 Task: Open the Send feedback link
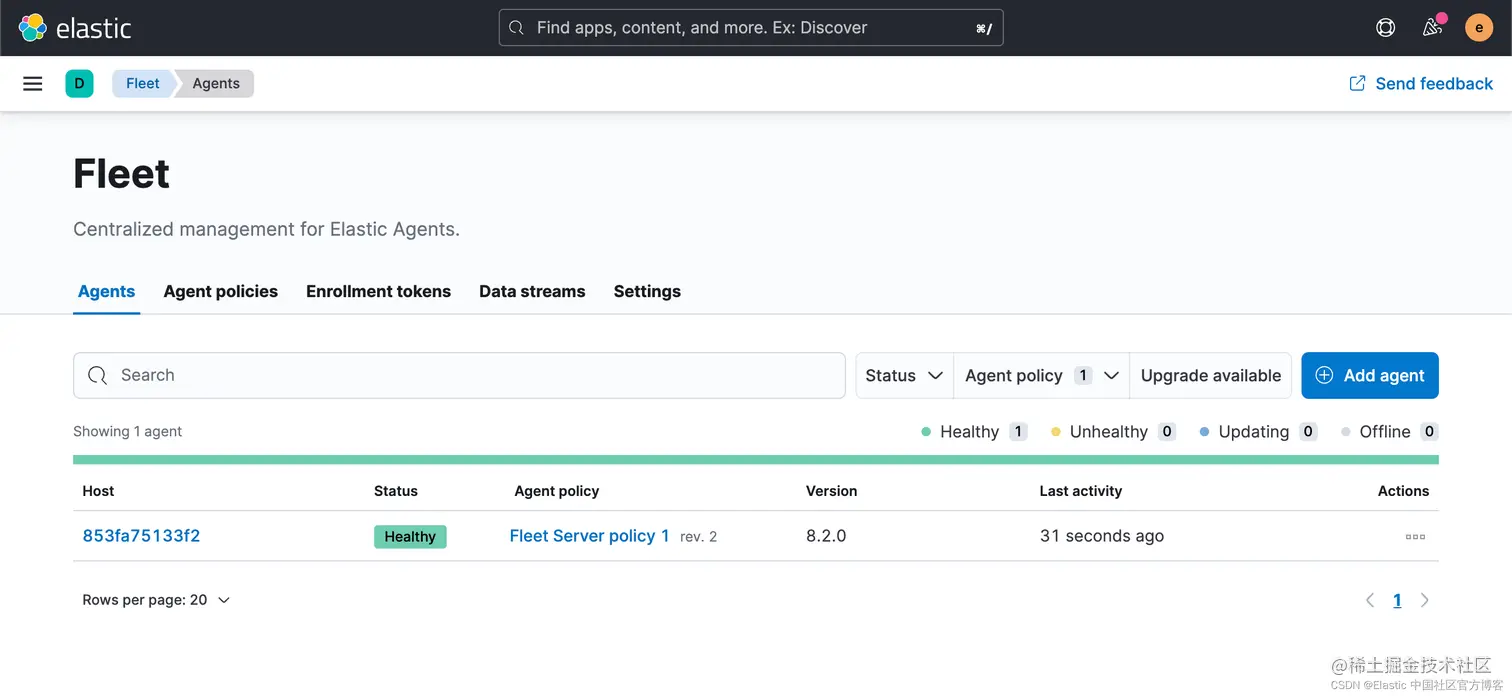click(1421, 84)
